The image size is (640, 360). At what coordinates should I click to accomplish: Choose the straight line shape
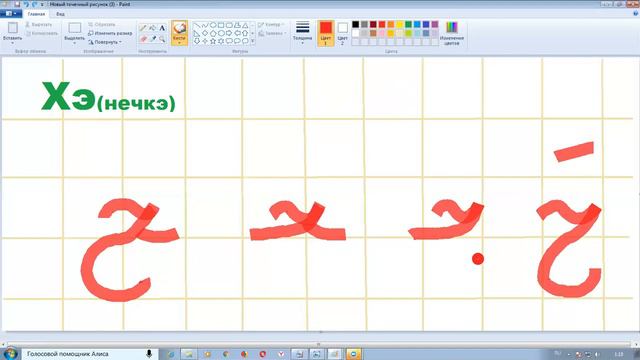pyautogui.click(x=197, y=25)
